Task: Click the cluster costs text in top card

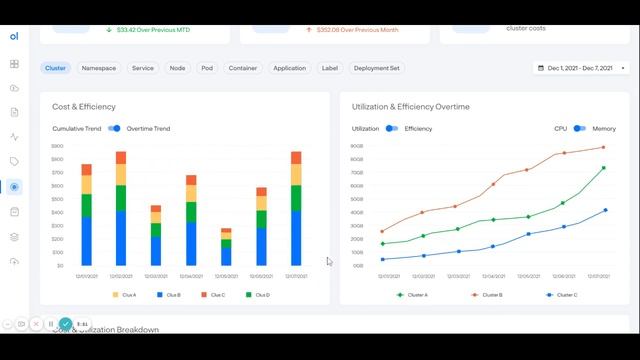Action: 526,29
